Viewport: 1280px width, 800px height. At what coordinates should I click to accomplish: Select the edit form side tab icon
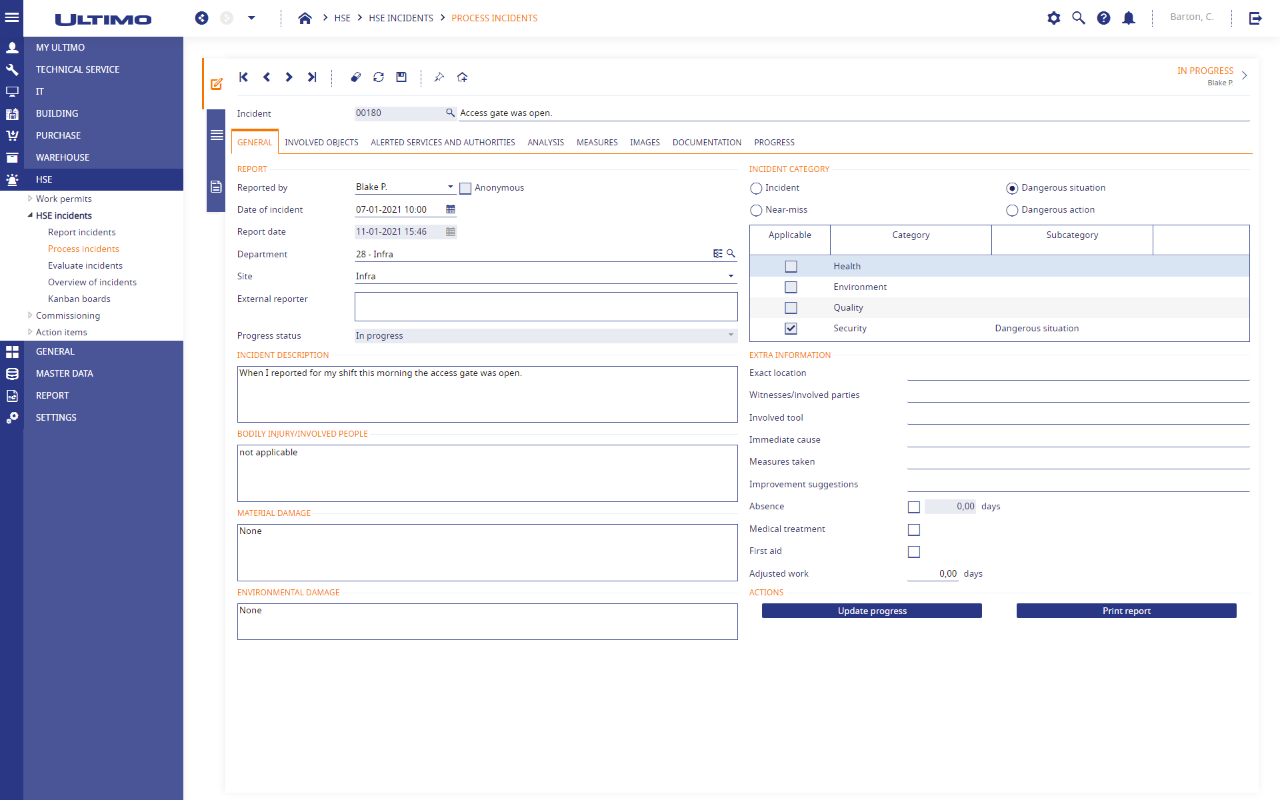[216, 84]
